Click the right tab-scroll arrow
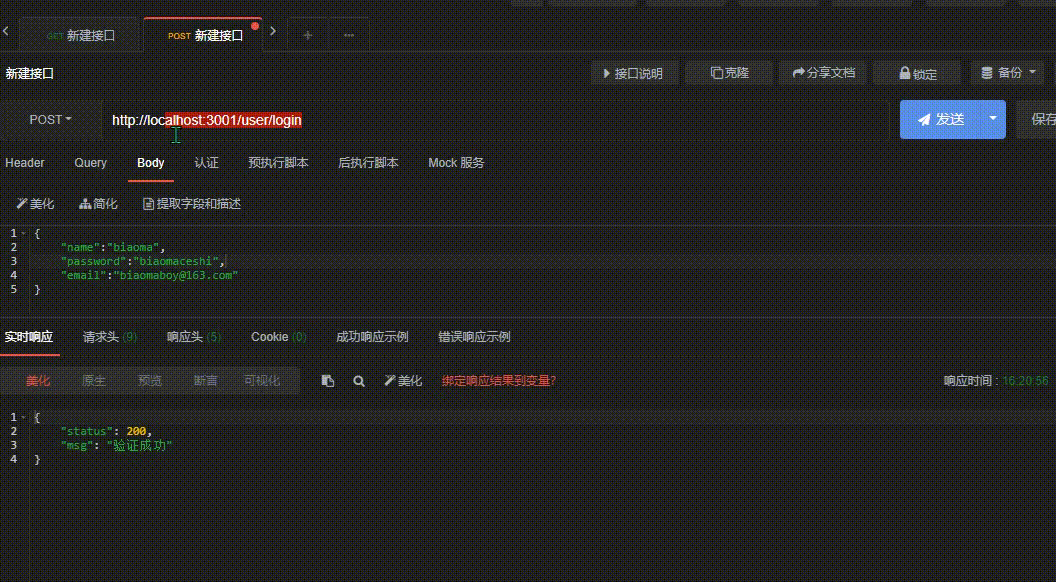 point(273,30)
